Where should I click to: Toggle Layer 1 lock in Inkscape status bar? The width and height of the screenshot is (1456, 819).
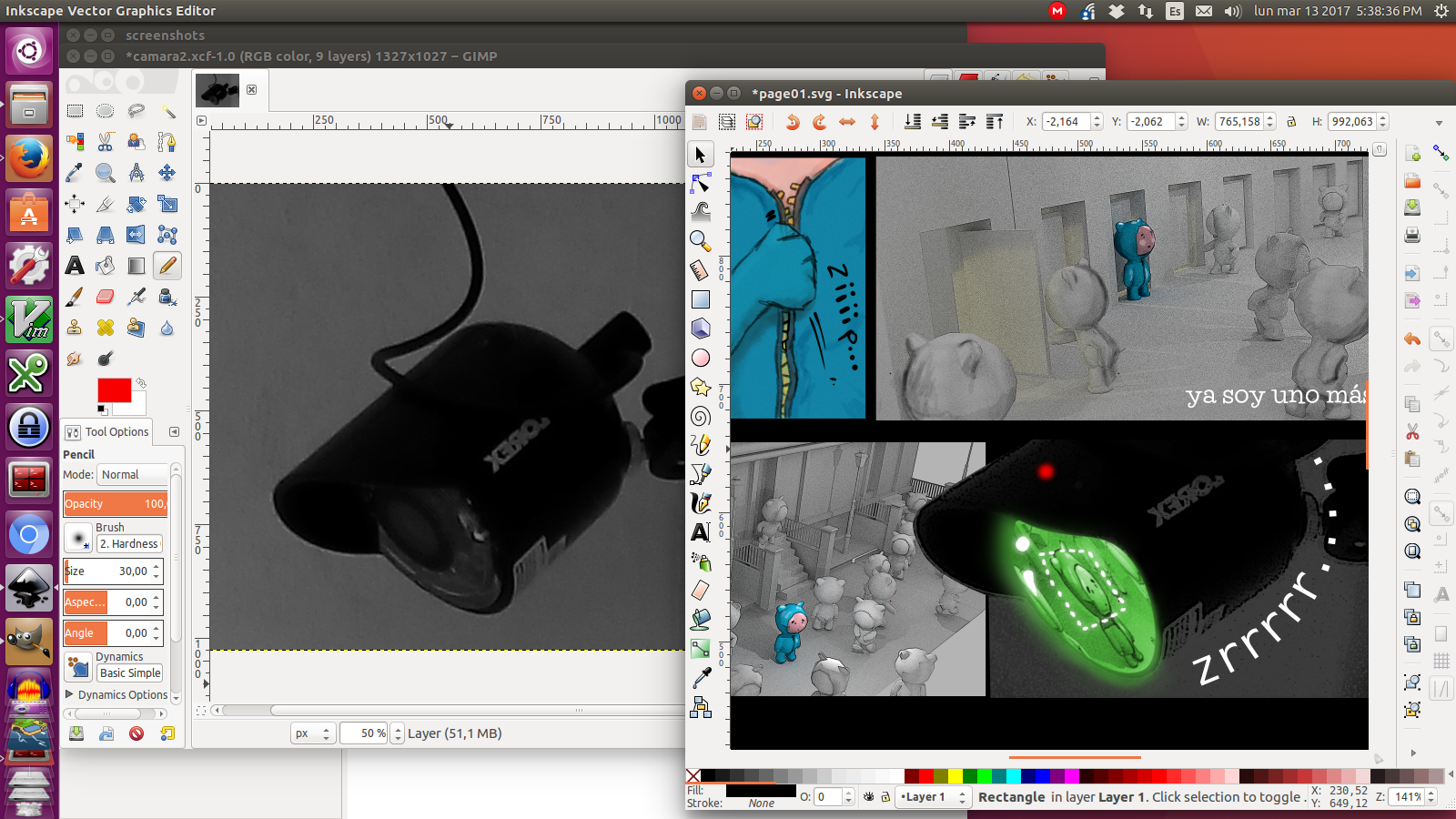(885, 797)
